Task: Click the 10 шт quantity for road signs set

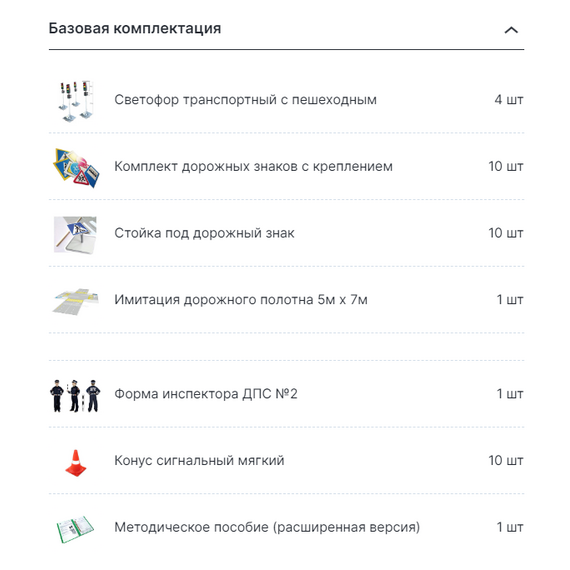Action: click(x=506, y=166)
